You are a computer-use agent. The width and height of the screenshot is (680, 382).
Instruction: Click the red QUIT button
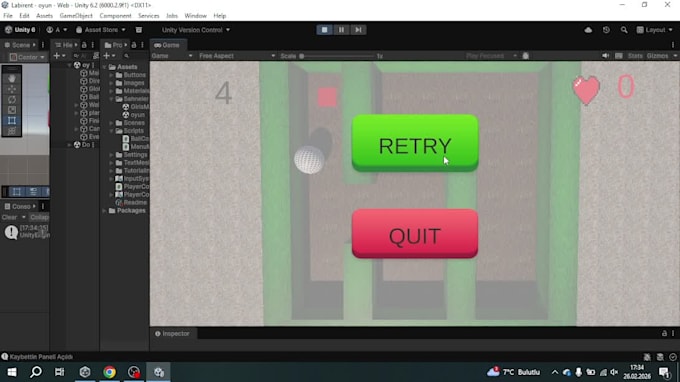[x=415, y=234]
